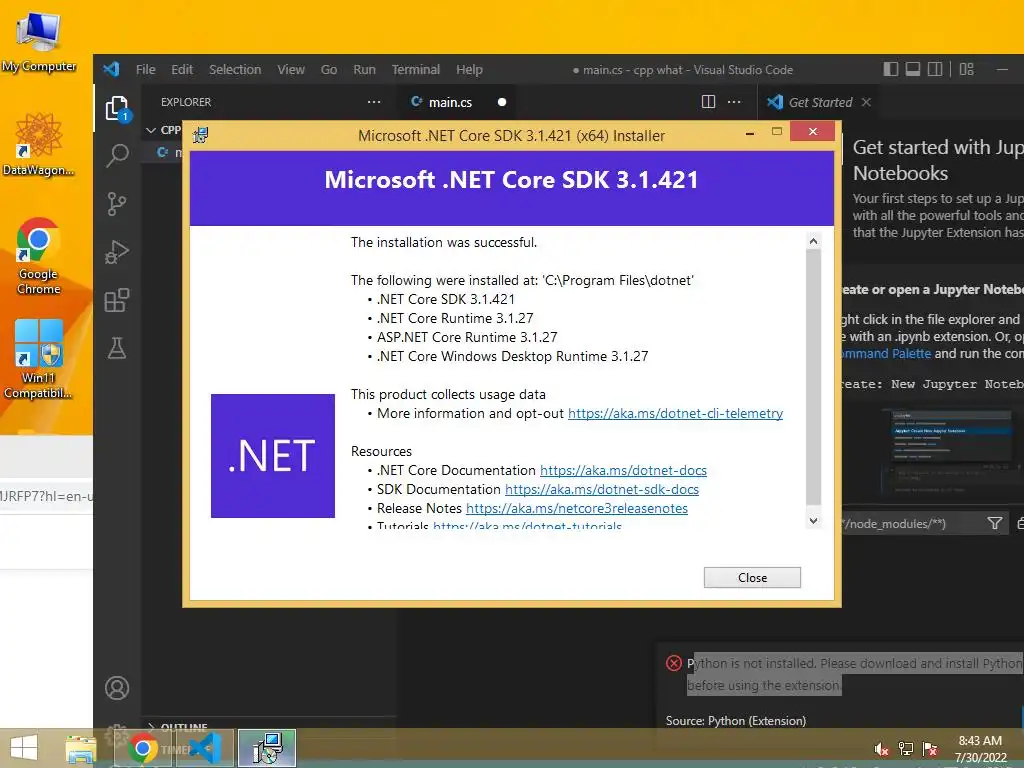Click the VS Code logo in title bar
This screenshot has height=768, width=1024.
point(112,69)
